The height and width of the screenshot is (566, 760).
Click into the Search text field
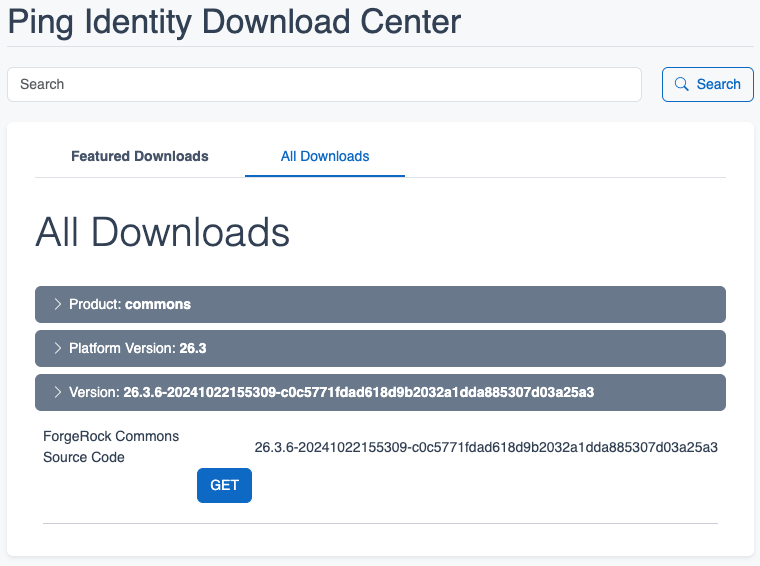[324, 84]
